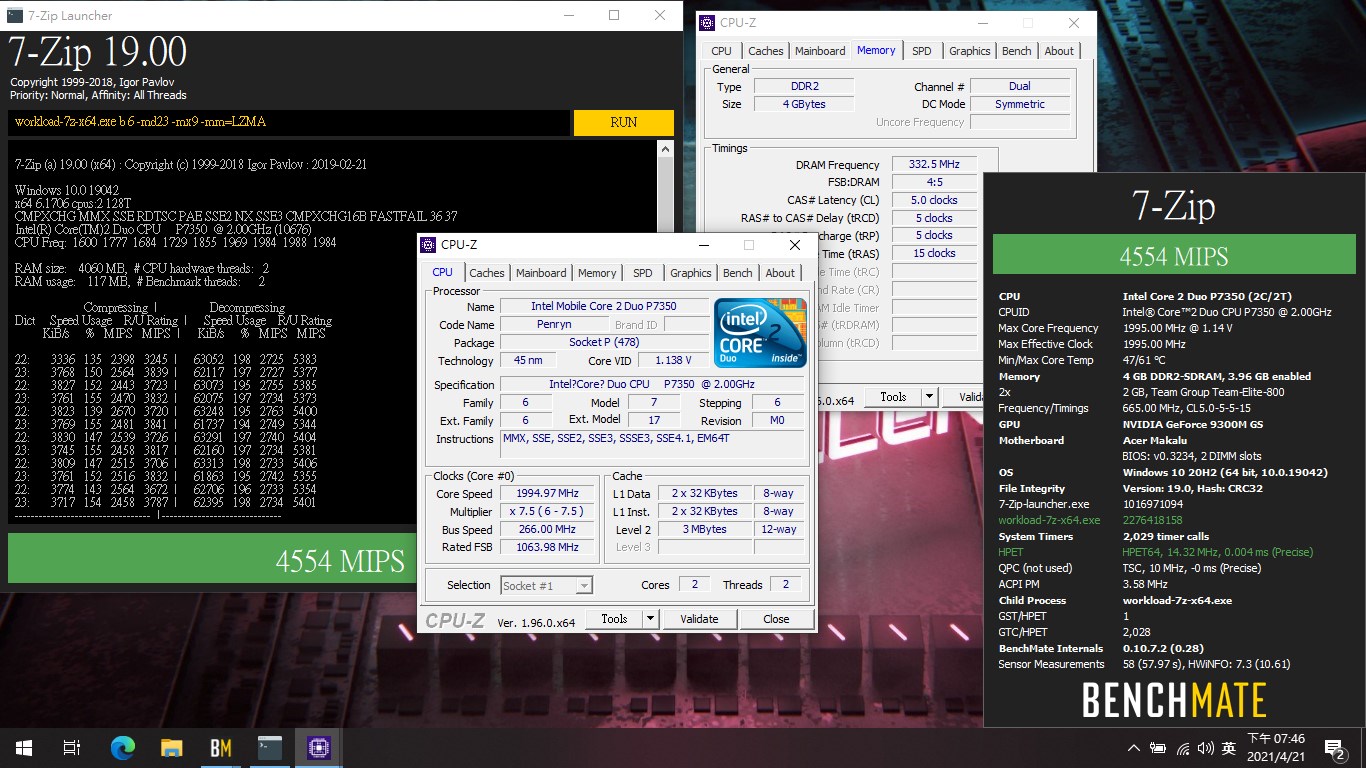Open volume tray icon
The width and height of the screenshot is (1366, 768).
1207,748
